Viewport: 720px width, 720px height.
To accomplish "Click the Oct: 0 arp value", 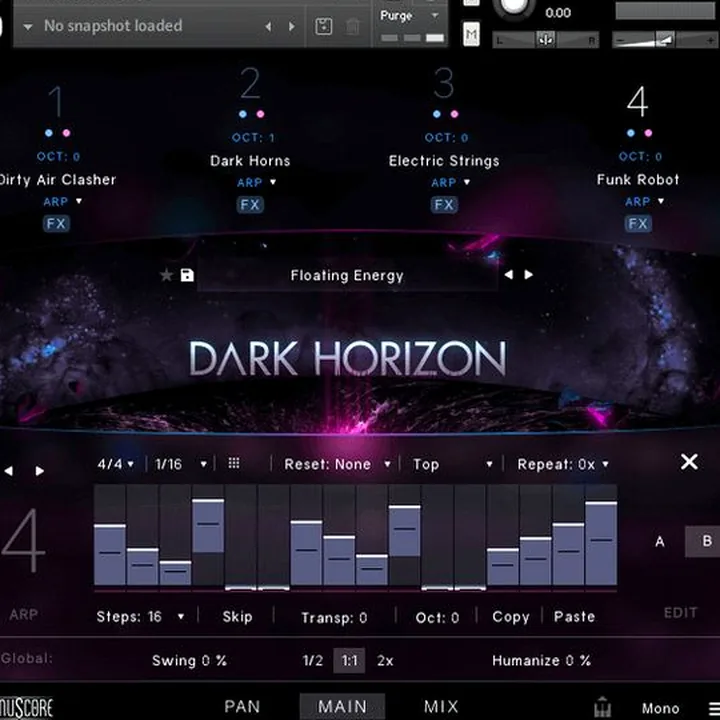I will [437, 618].
